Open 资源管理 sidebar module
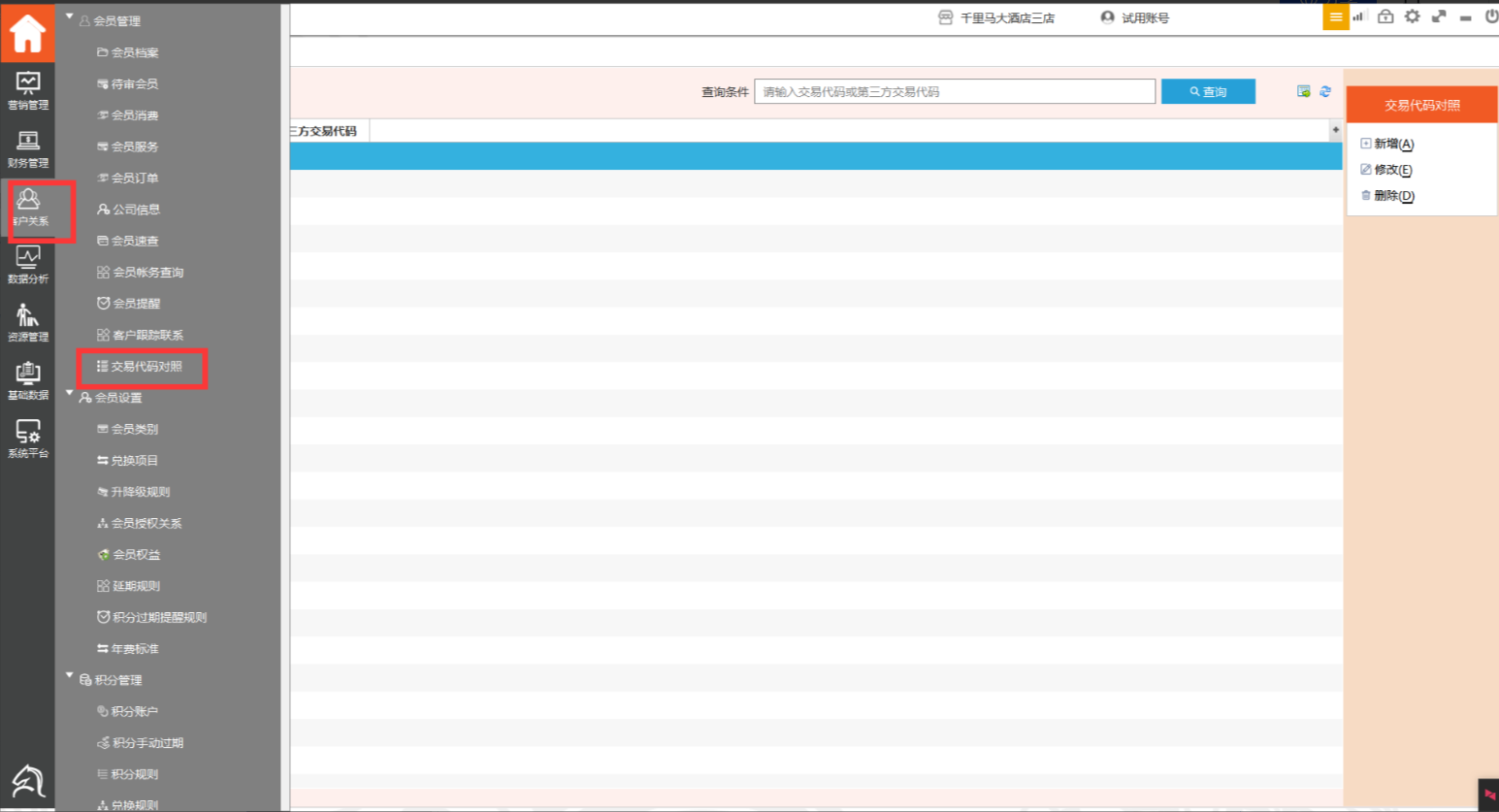This screenshot has height=812, width=1499. coord(27,323)
